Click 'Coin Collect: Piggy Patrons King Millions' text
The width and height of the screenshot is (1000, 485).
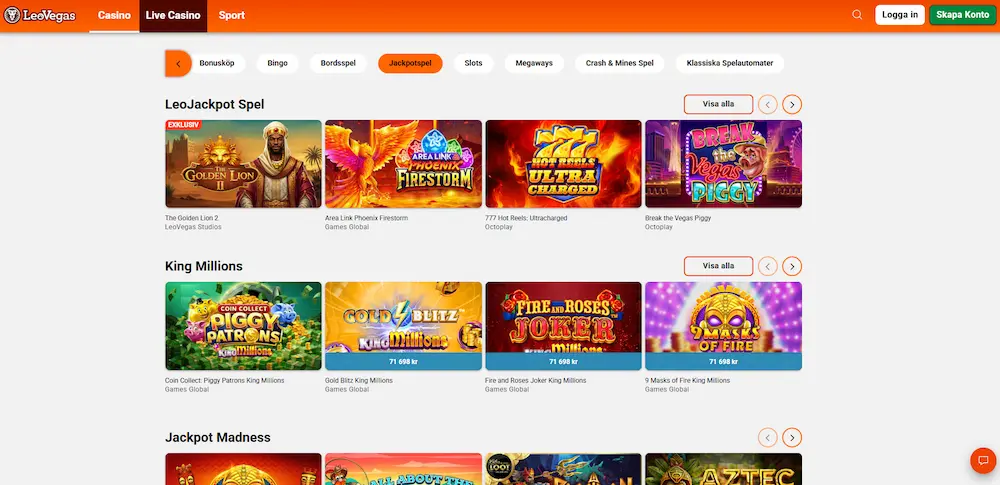(224, 380)
